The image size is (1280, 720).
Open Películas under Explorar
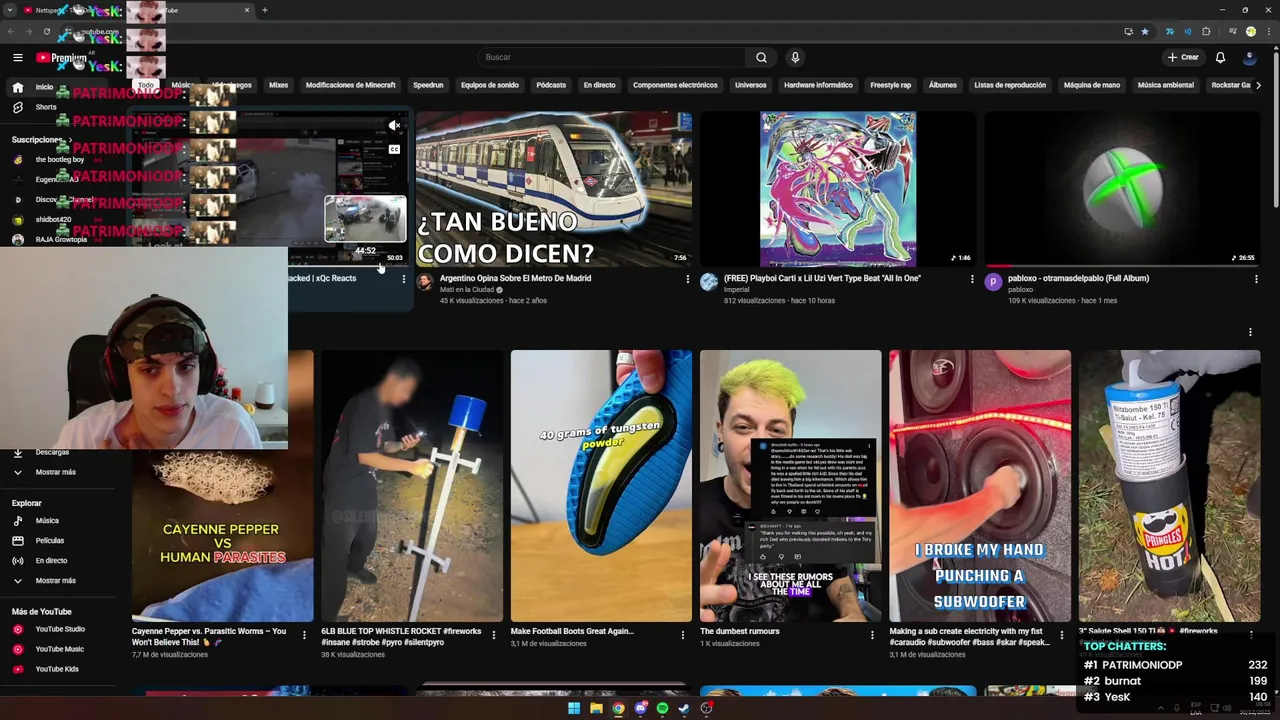tap(49, 541)
